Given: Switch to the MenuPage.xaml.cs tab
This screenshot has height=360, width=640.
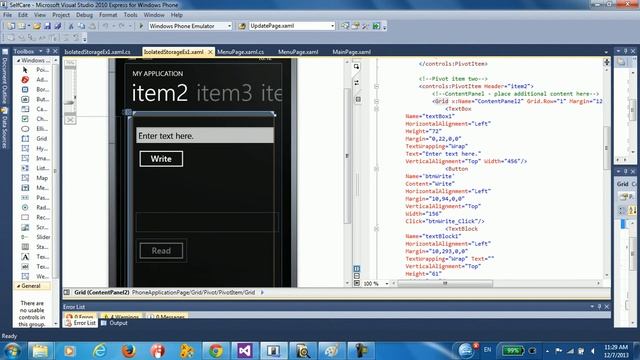Looking at the screenshot, I should pyautogui.click(x=240, y=52).
